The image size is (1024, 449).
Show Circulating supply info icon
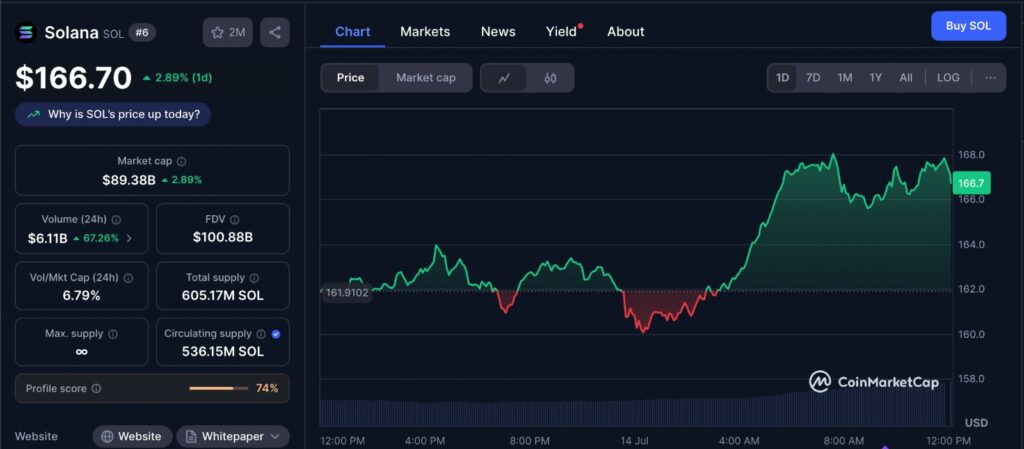coord(261,333)
